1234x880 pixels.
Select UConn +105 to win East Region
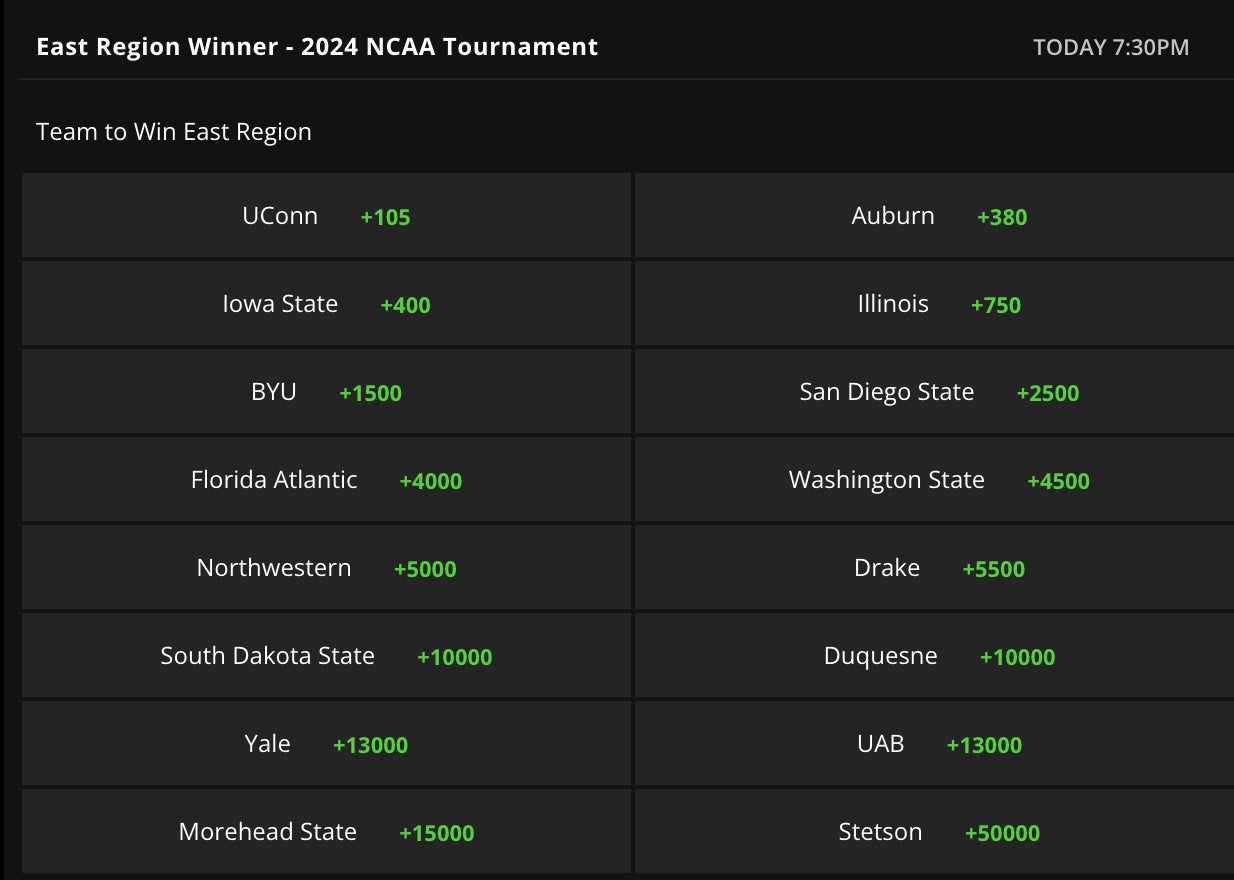(x=326, y=216)
